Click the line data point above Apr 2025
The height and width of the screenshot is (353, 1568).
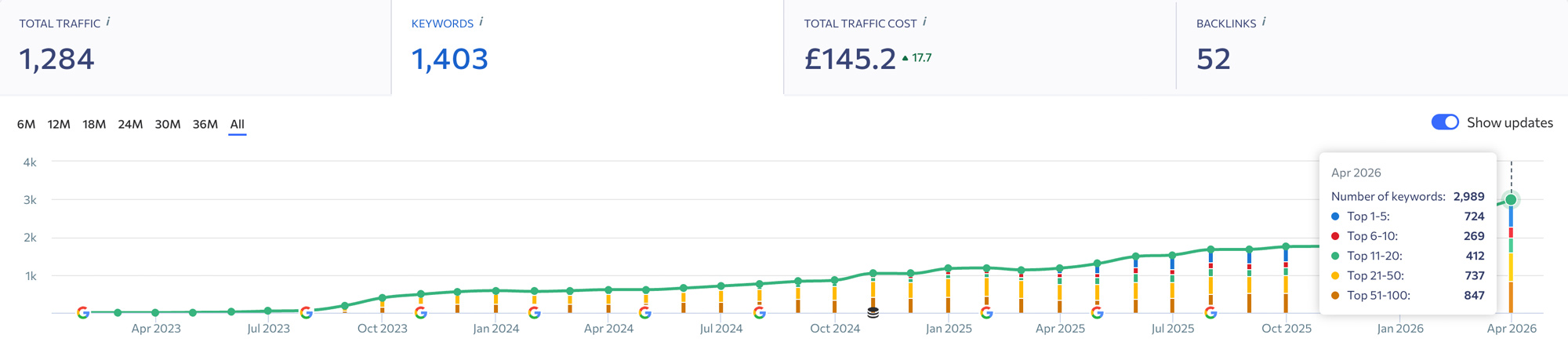pyautogui.click(x=1060, y=268)
